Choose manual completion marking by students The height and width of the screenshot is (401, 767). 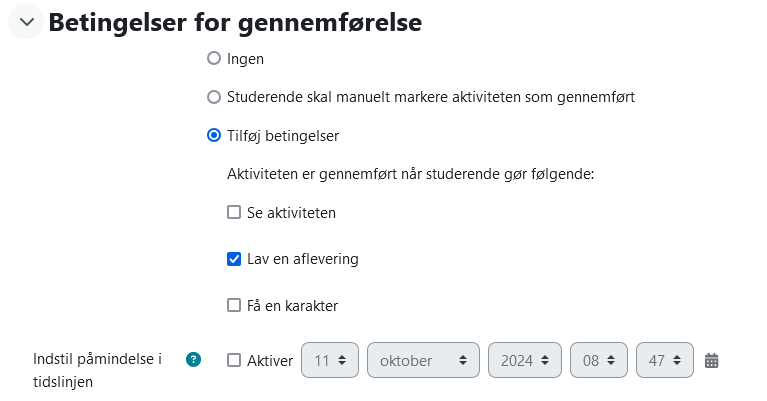point(214,97)
